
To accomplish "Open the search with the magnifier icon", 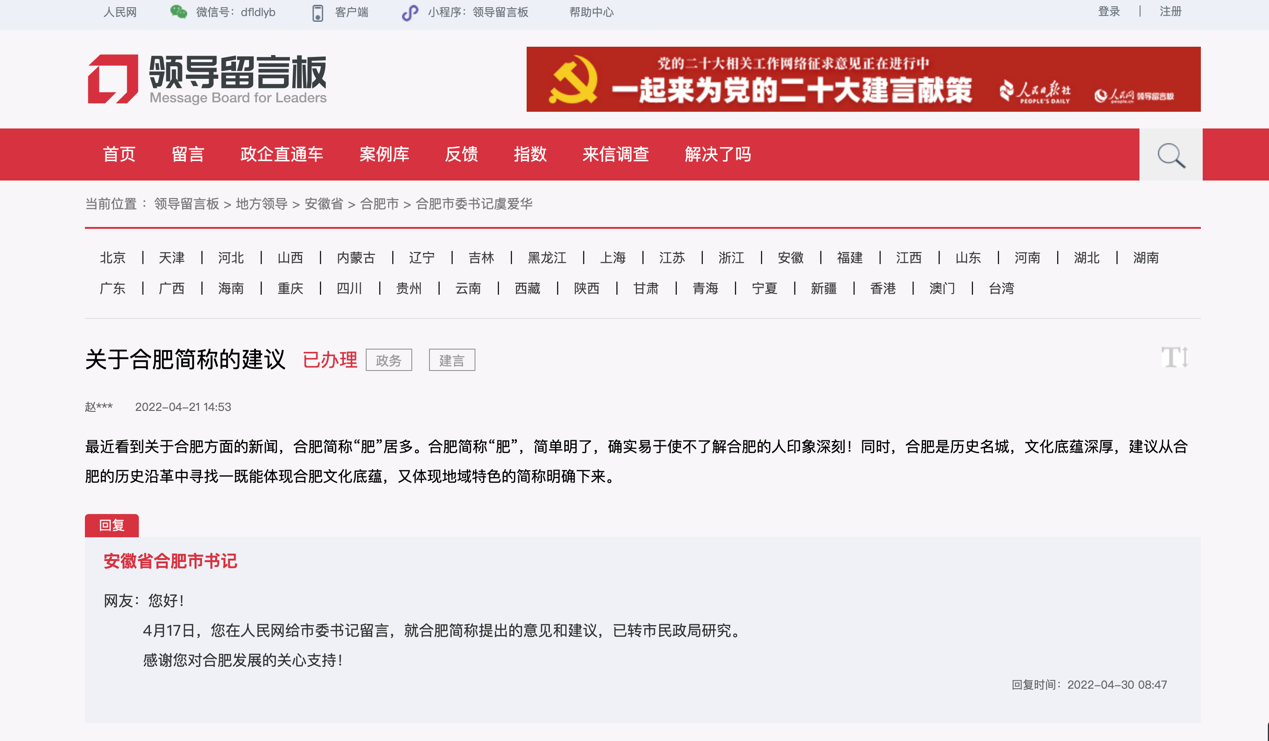I will (1169, 154).
